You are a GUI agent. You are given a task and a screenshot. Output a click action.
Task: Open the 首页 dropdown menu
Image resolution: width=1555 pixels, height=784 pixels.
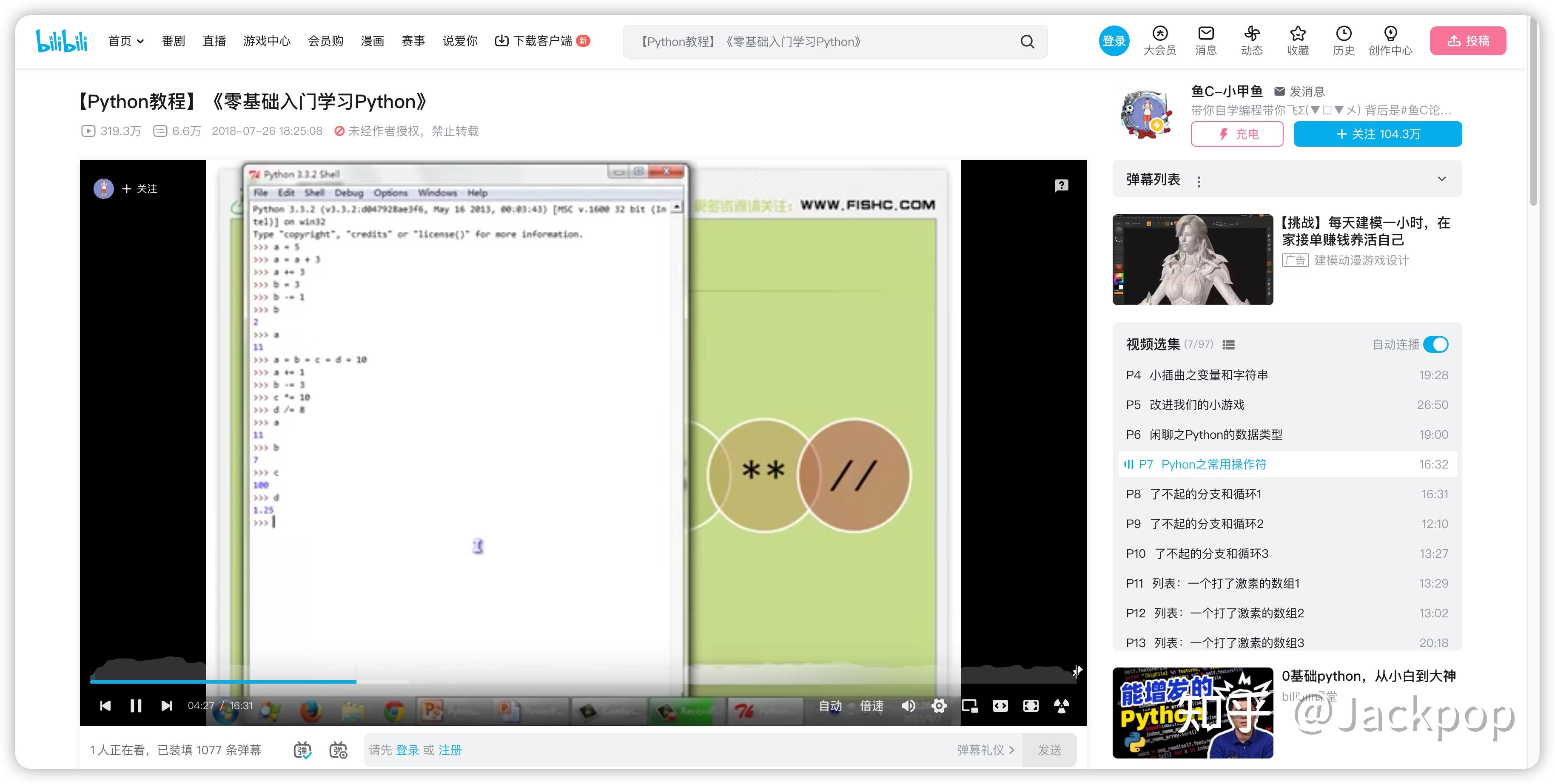125,41
